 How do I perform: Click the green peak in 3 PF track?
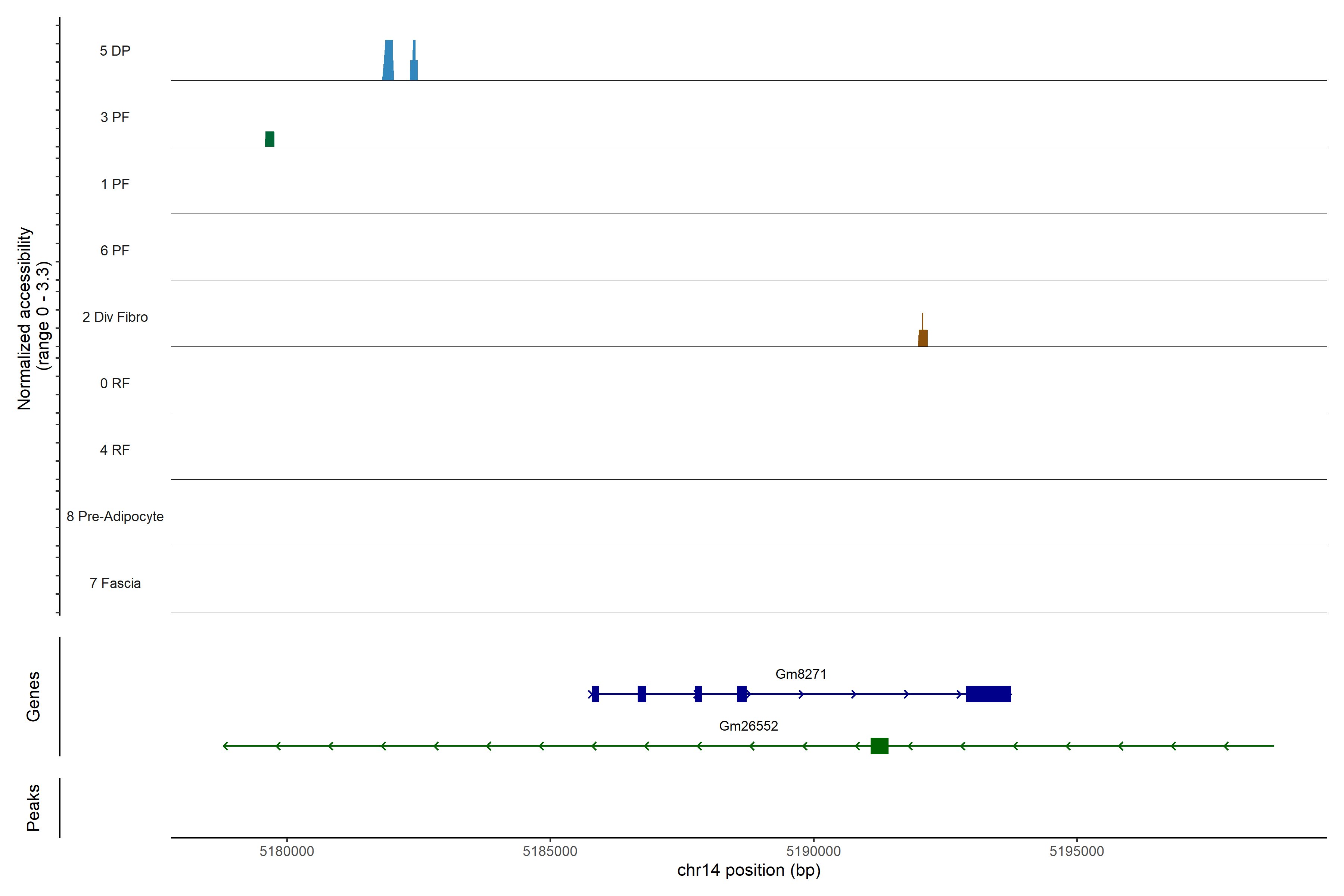click(x=270, y=139)
